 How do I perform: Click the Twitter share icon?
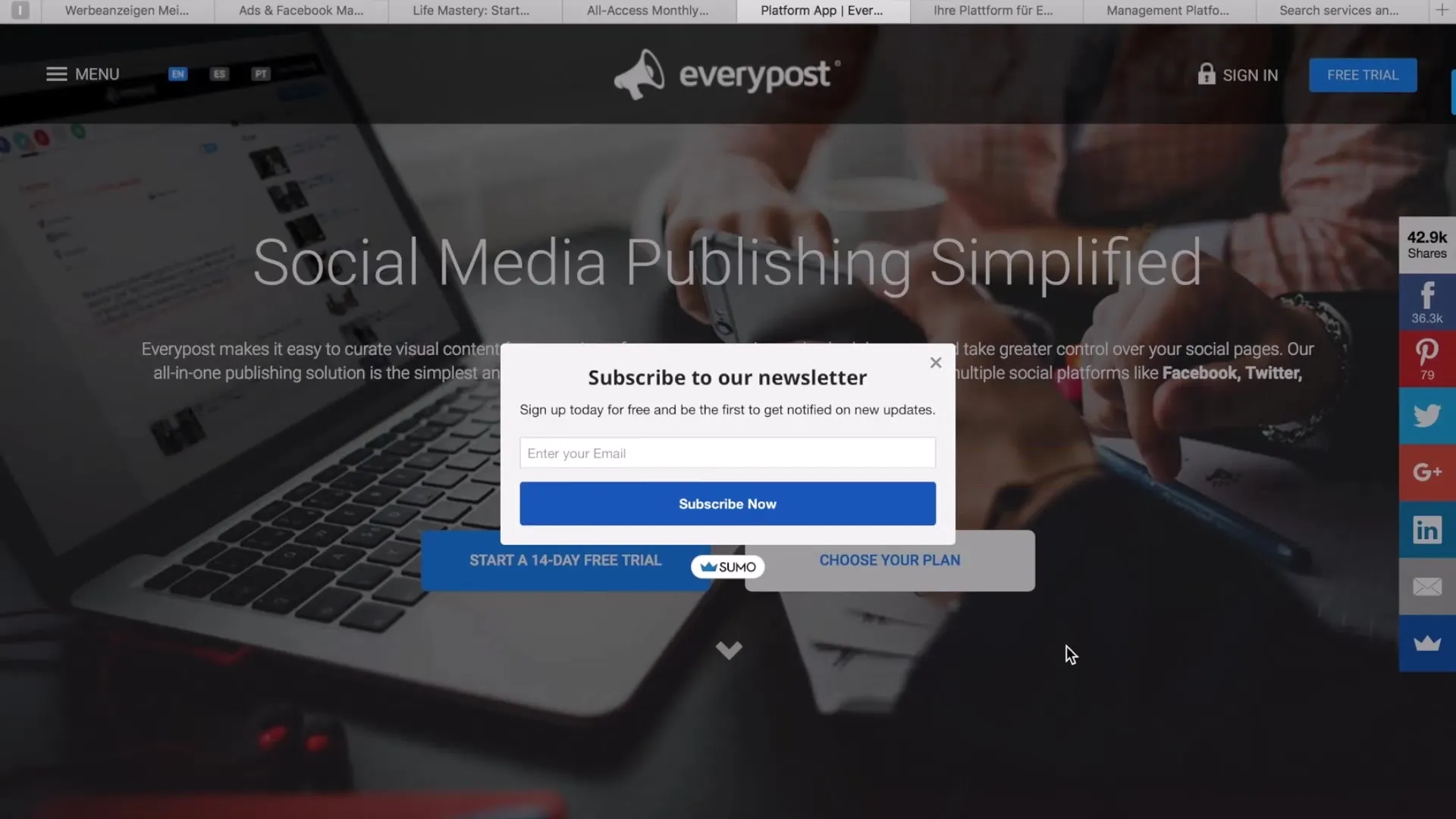(x=1427, y=414)
